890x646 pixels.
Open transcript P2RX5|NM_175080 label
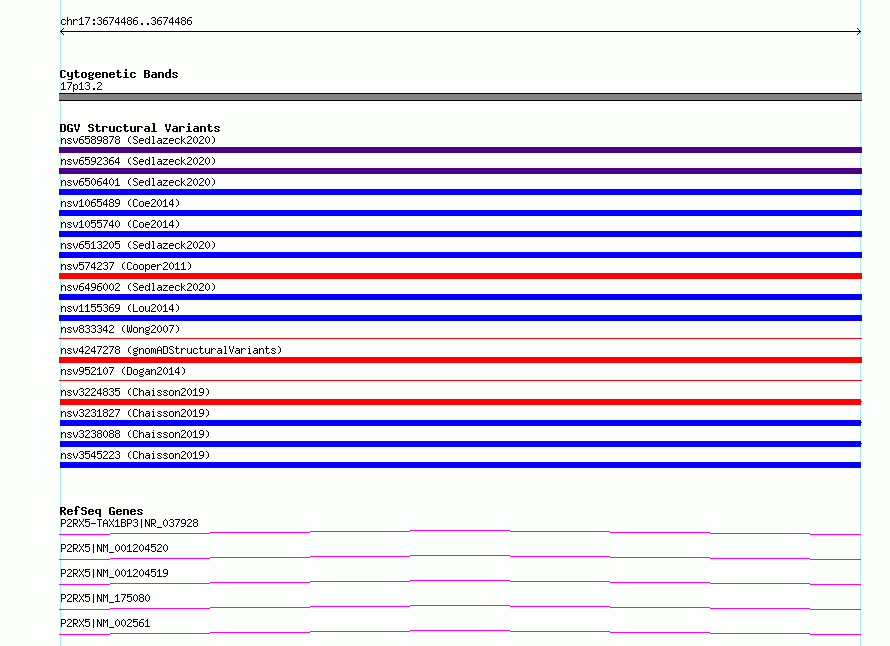(105, 598)
